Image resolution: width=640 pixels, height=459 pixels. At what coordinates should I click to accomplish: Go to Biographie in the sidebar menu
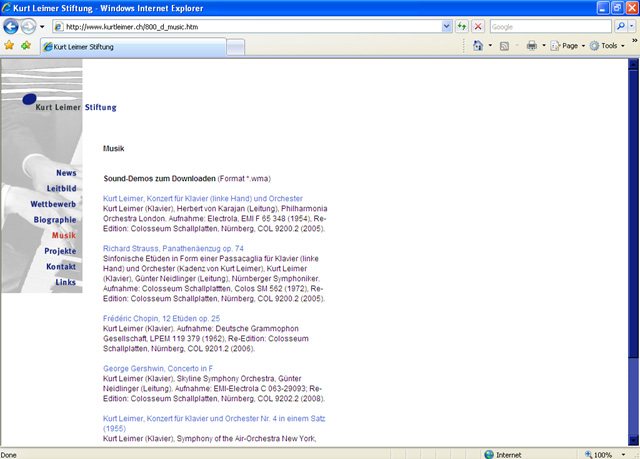[54, 219]
